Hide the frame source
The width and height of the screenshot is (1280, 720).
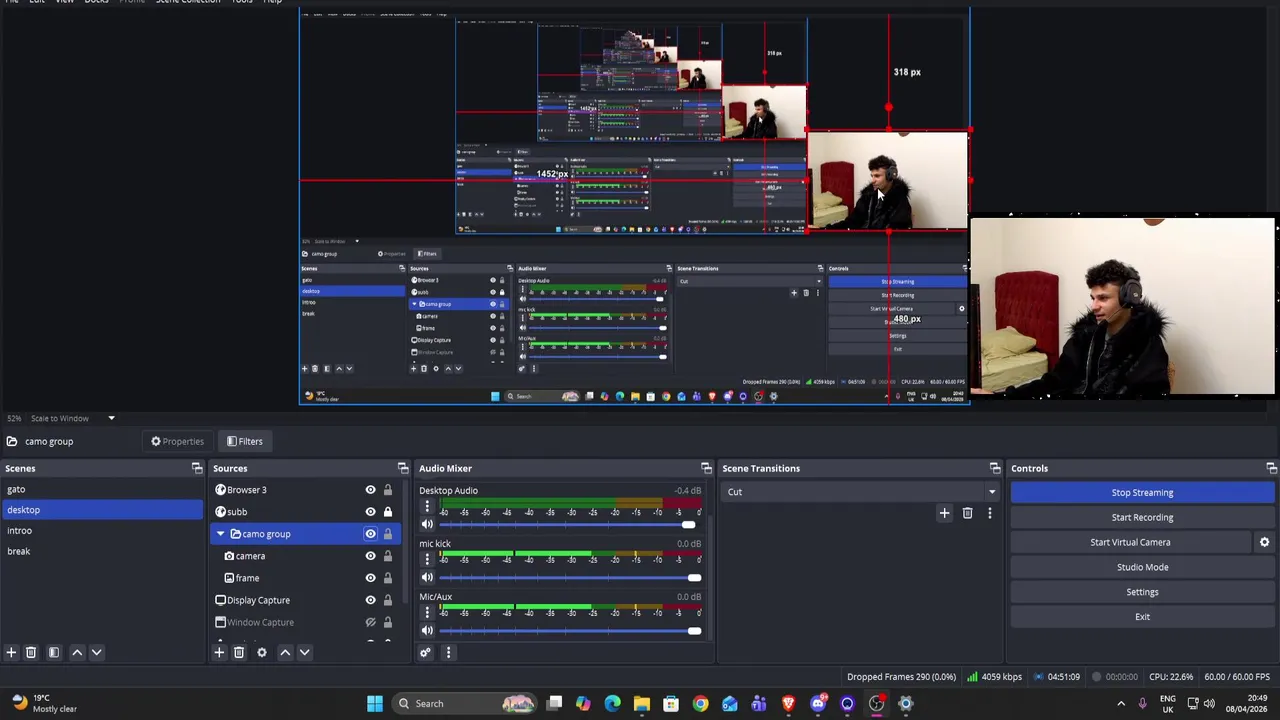click(x=370, y=578)
